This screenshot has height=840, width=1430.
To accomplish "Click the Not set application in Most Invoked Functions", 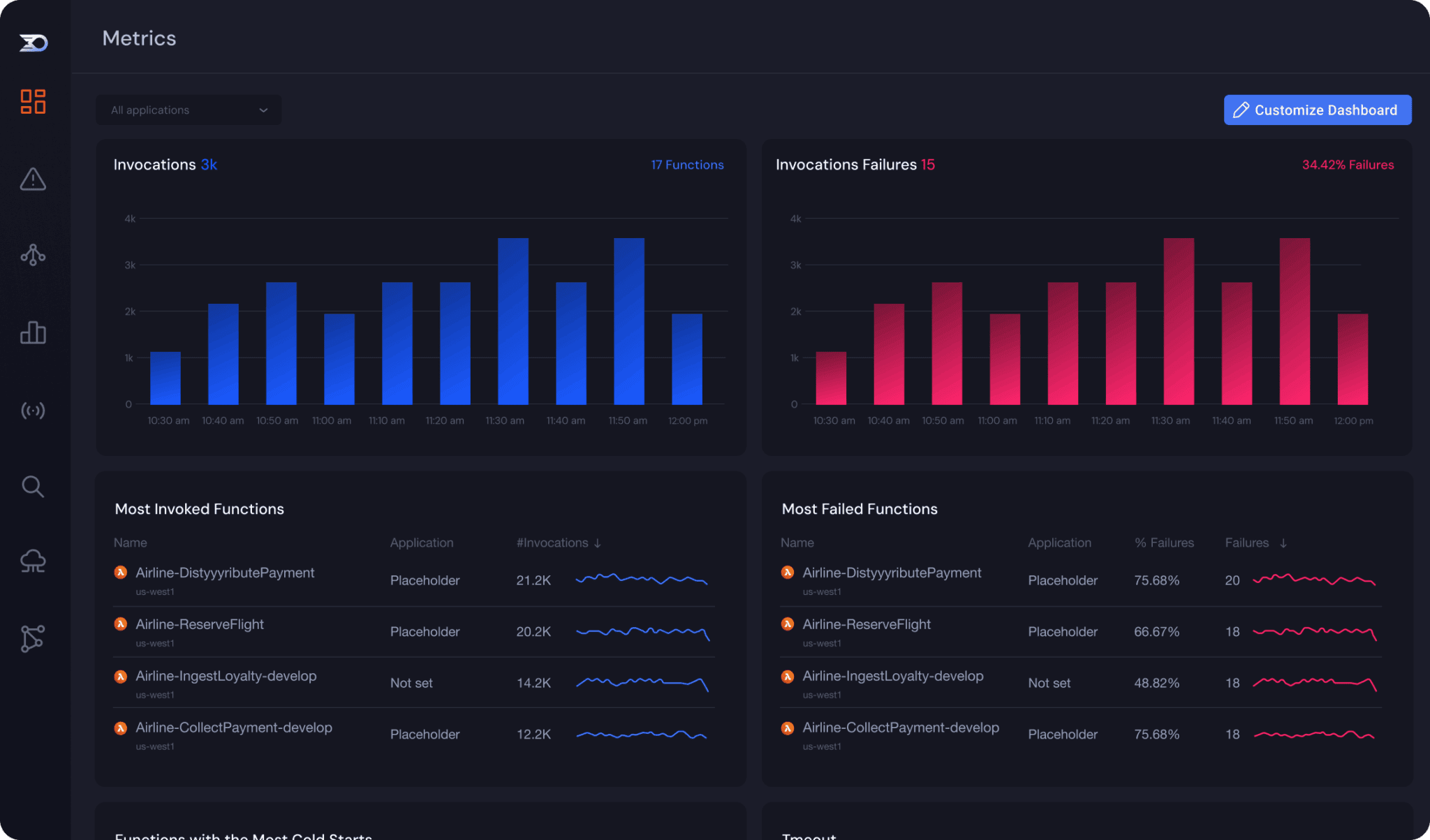I will [411, 683].
